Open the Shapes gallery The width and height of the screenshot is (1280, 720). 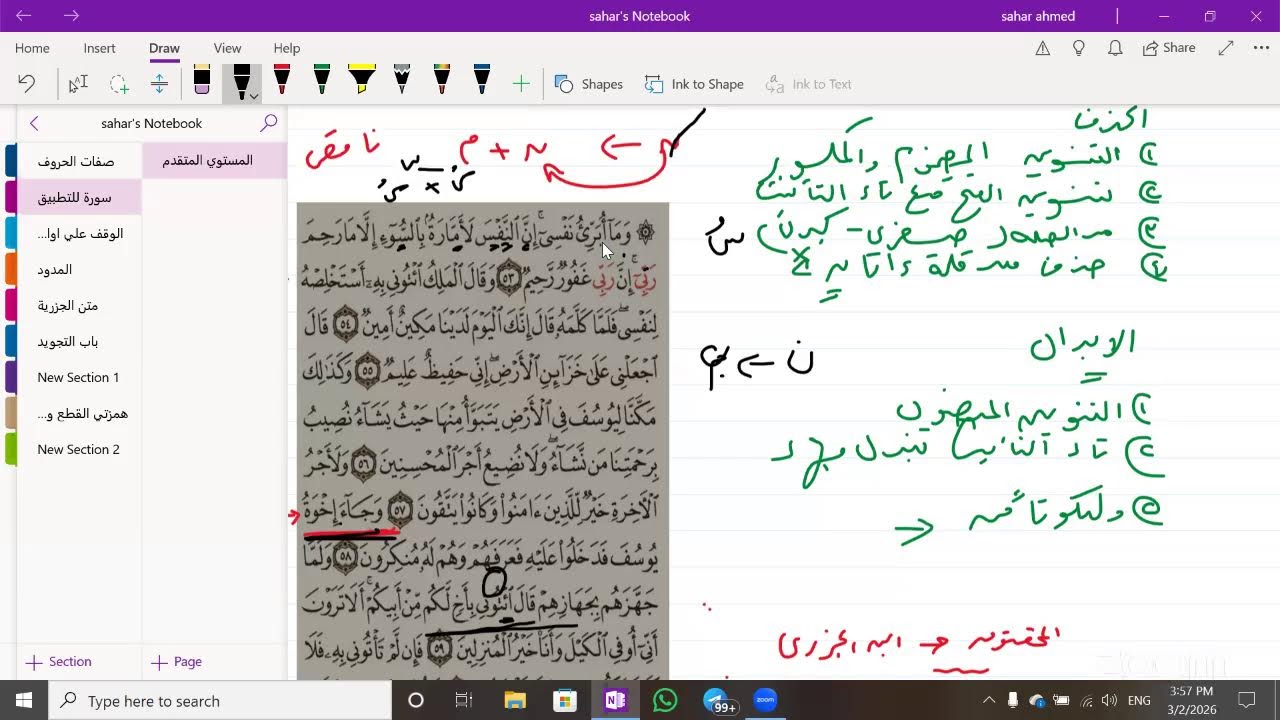(x=589, y=84)
